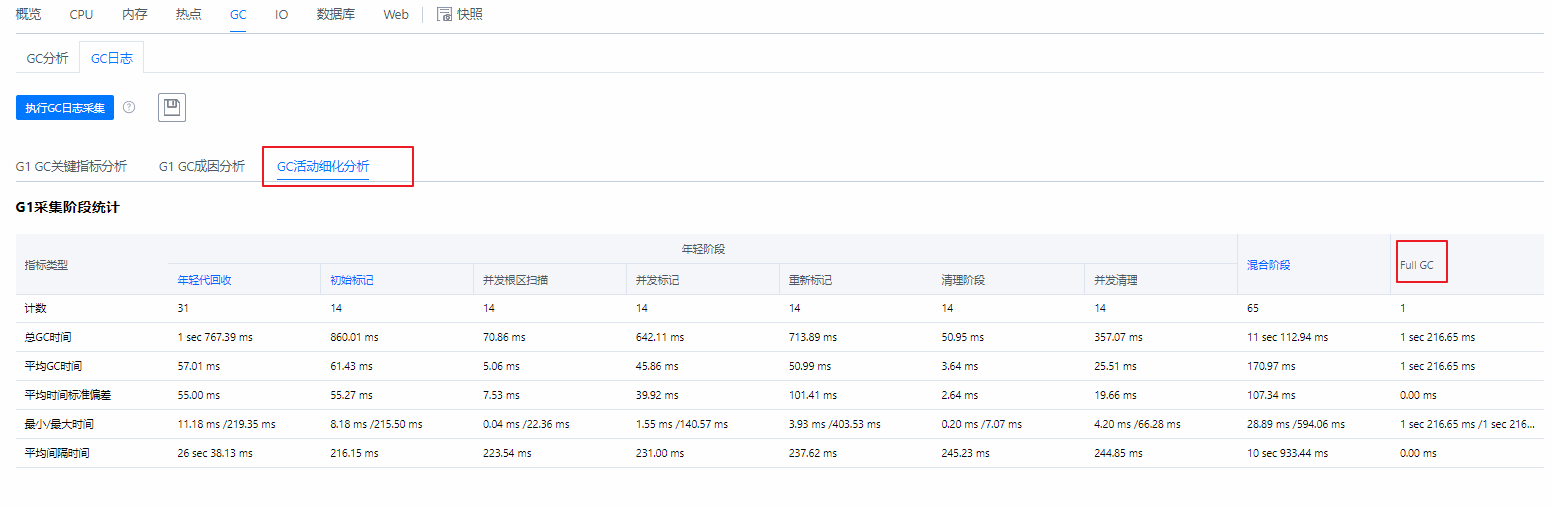The height and width of the screenshot is (507, 1551).
Task: Select the GC分析 sub-tab
Action: [48, 58]
